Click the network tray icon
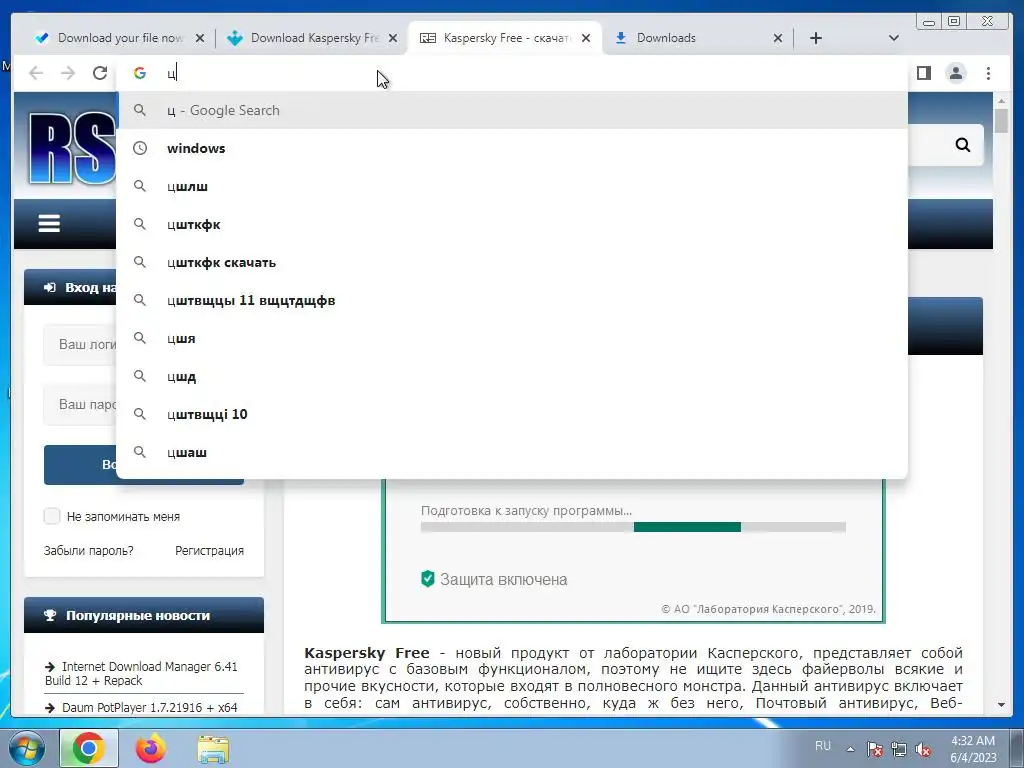Screen dimensions: 1024x768 [899, 749]
